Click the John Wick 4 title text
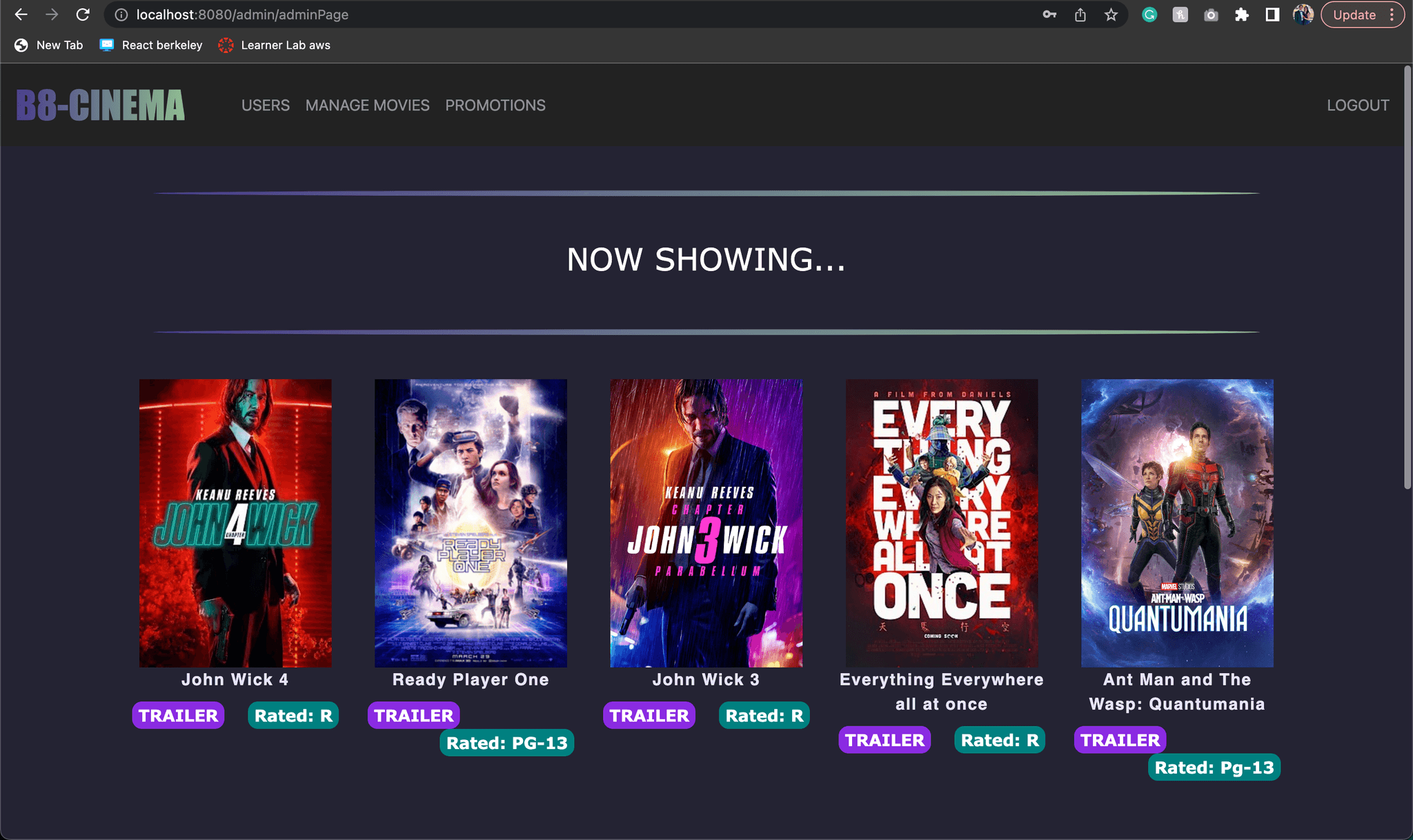This screenshot has height=840, width=1413. (x=235, y=679)
